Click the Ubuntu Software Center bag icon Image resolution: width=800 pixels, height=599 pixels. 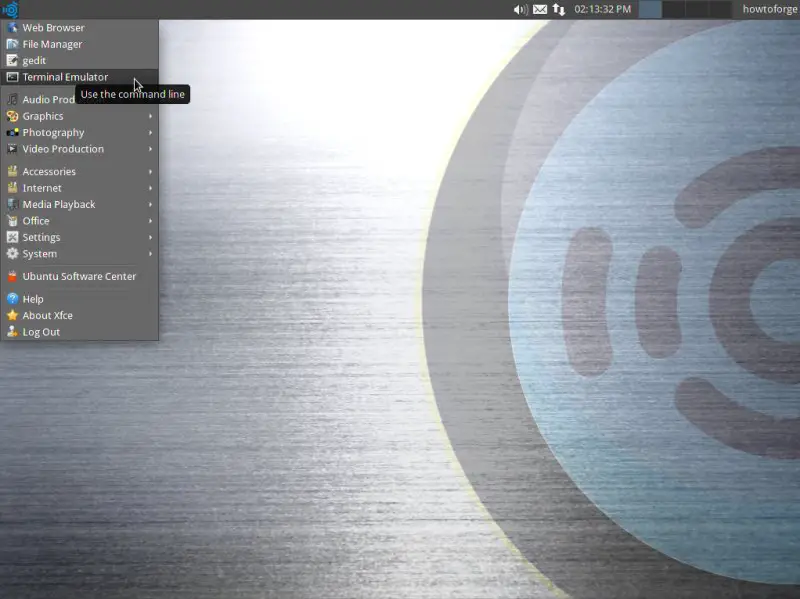click(x=12, y=277)
